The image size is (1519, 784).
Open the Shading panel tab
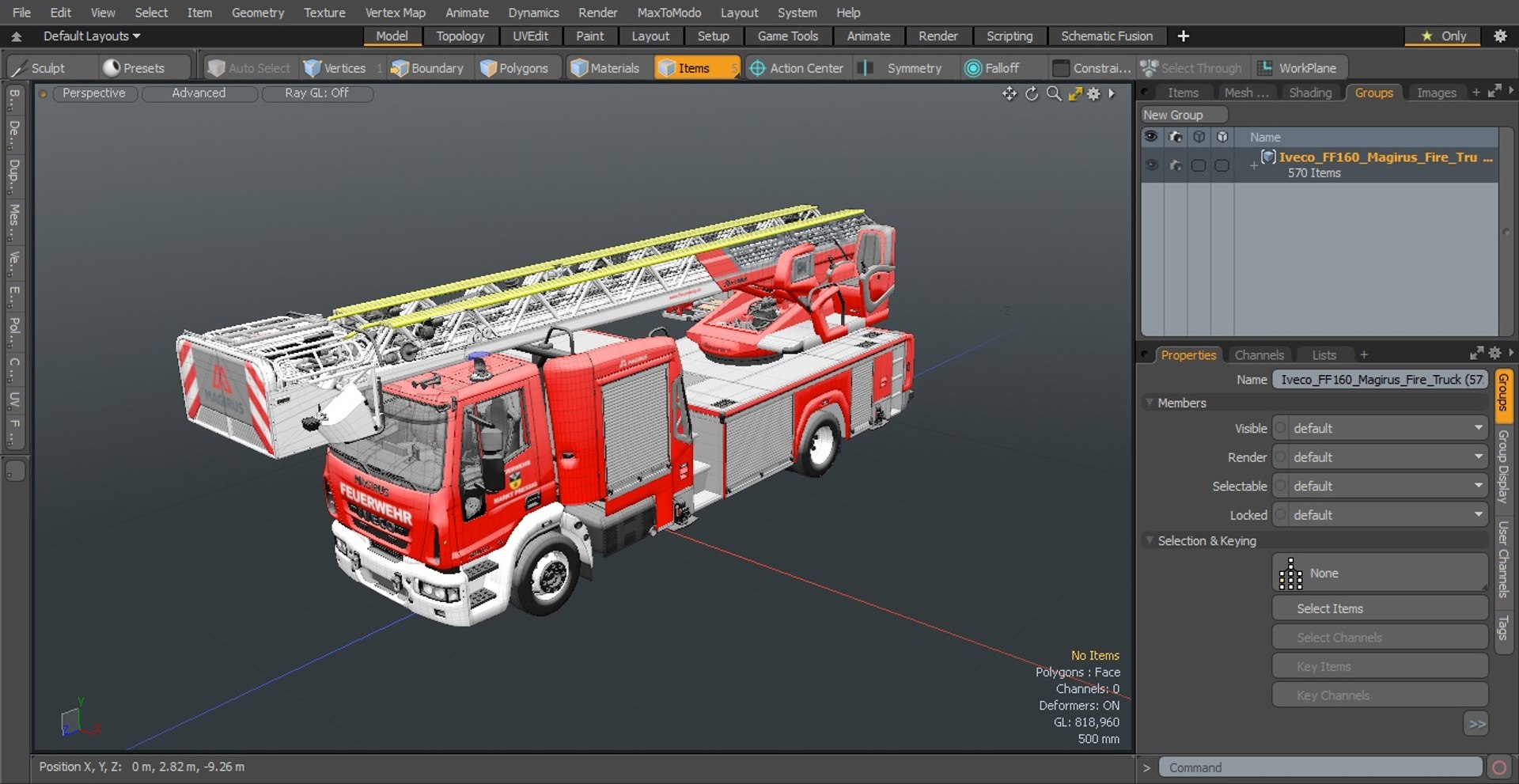tap(1310, 93)
